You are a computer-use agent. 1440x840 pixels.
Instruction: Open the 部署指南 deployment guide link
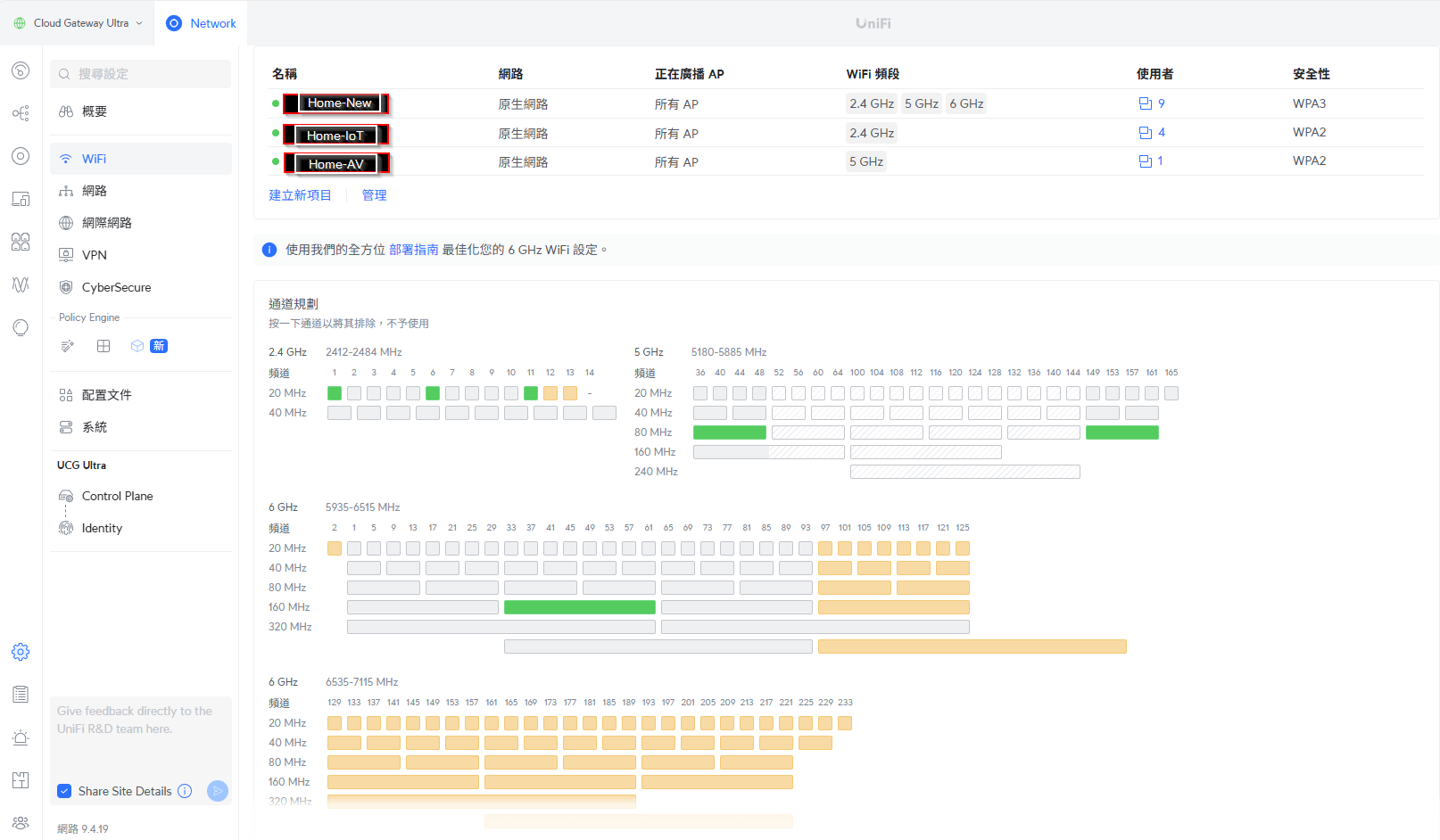click(414, 250)
